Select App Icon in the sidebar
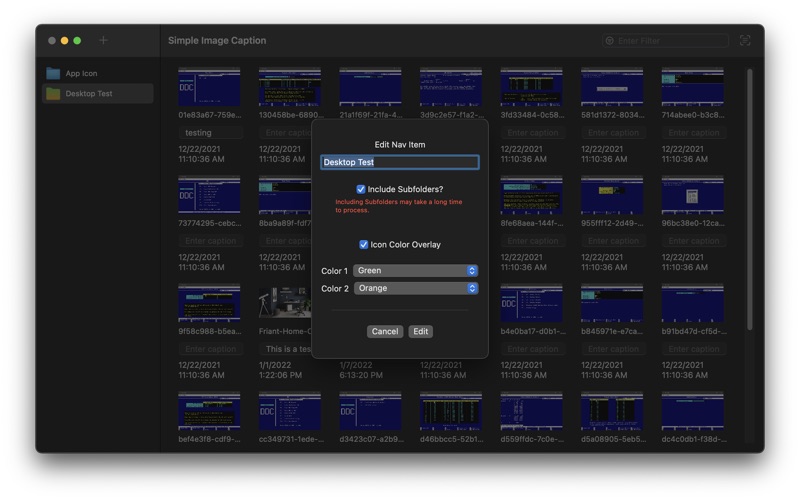 81,73
